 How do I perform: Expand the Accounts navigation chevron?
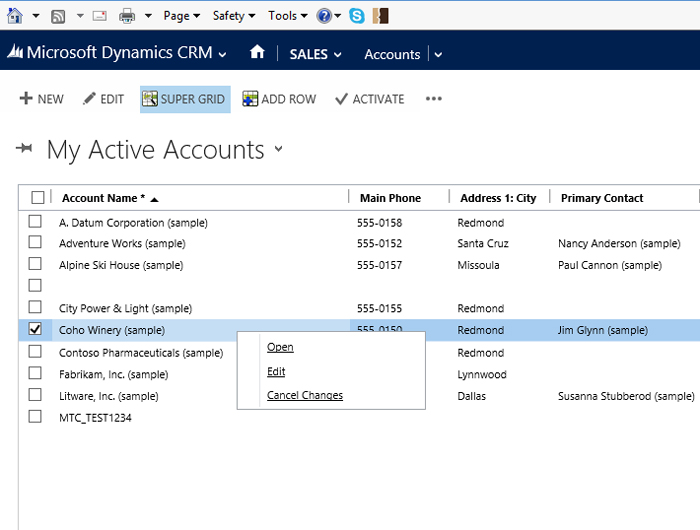coord(438,55)
